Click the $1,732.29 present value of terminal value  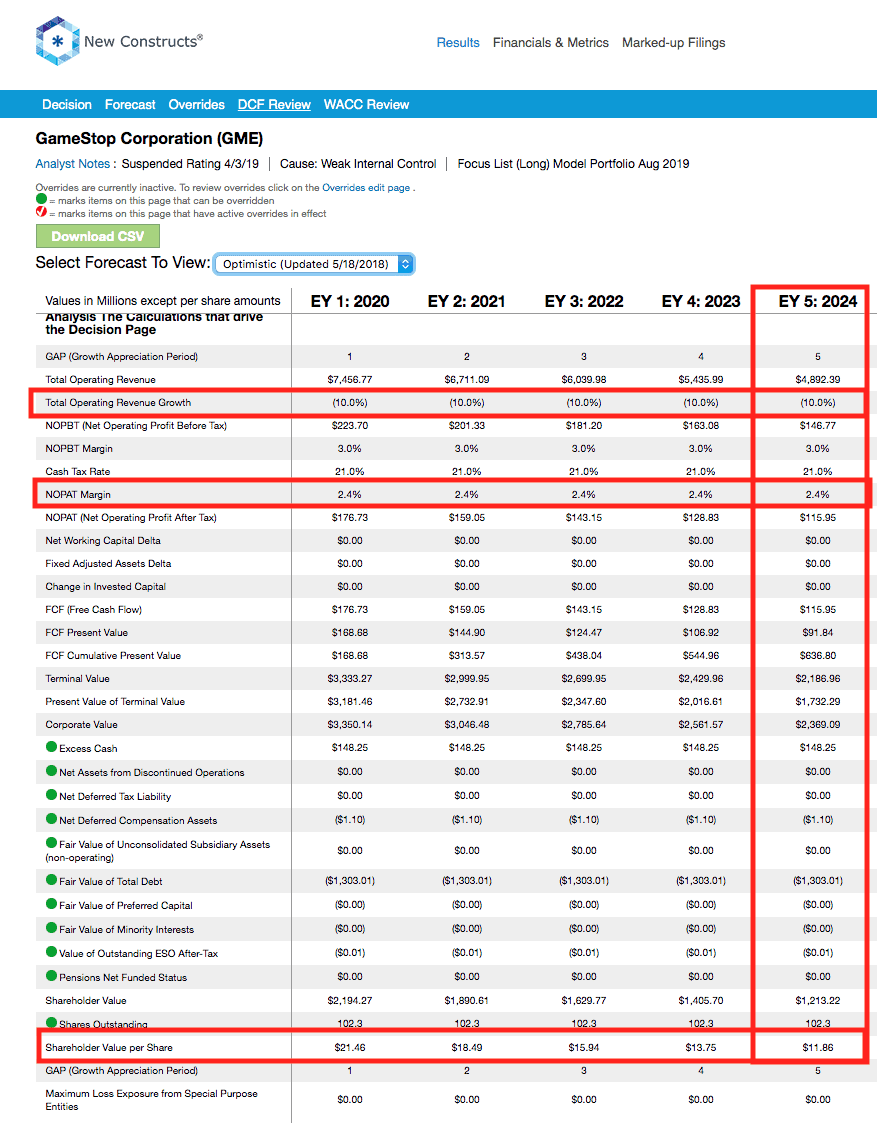[x=818, y=701]
